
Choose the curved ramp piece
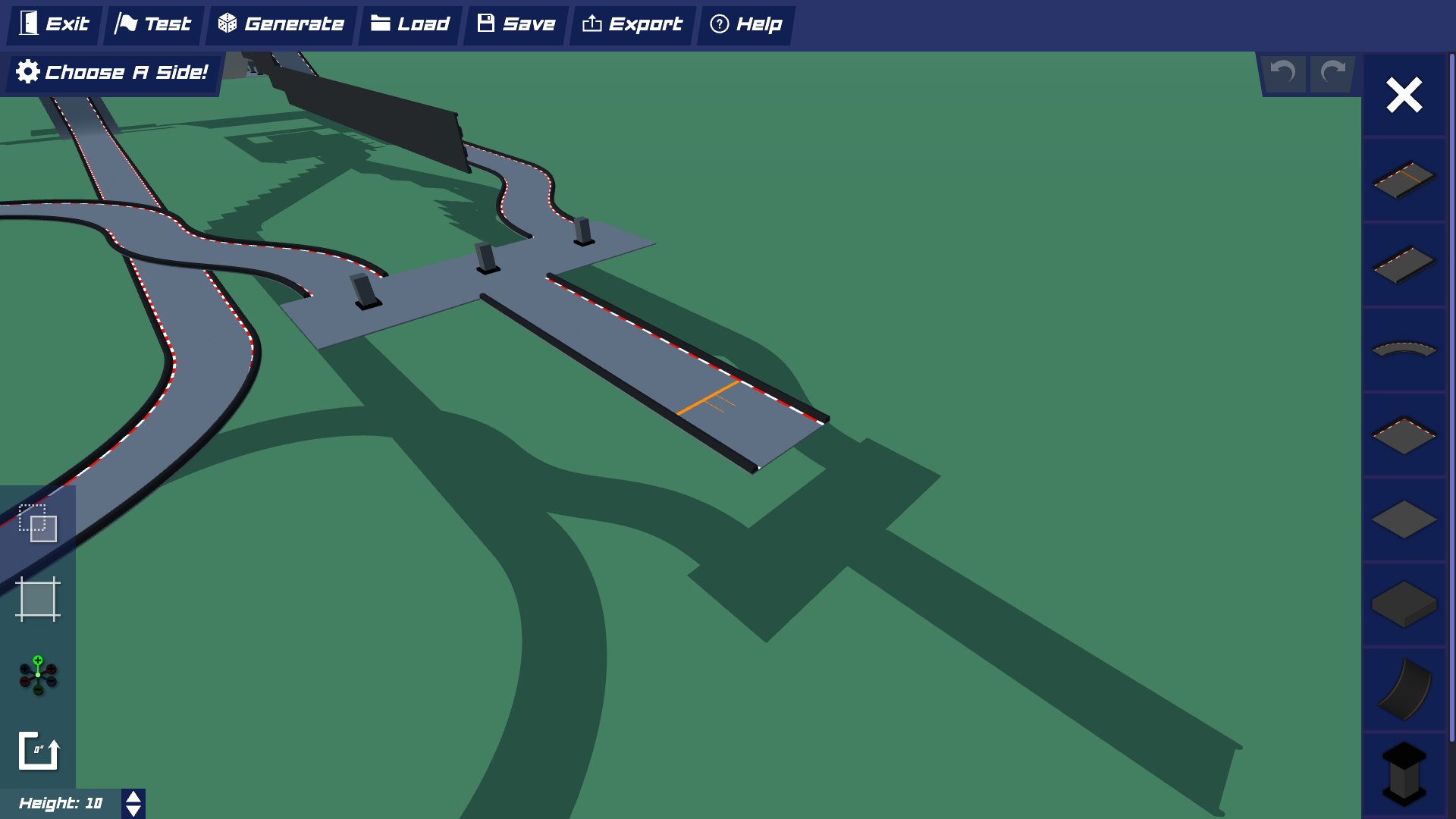click(x=1404, y=689)
